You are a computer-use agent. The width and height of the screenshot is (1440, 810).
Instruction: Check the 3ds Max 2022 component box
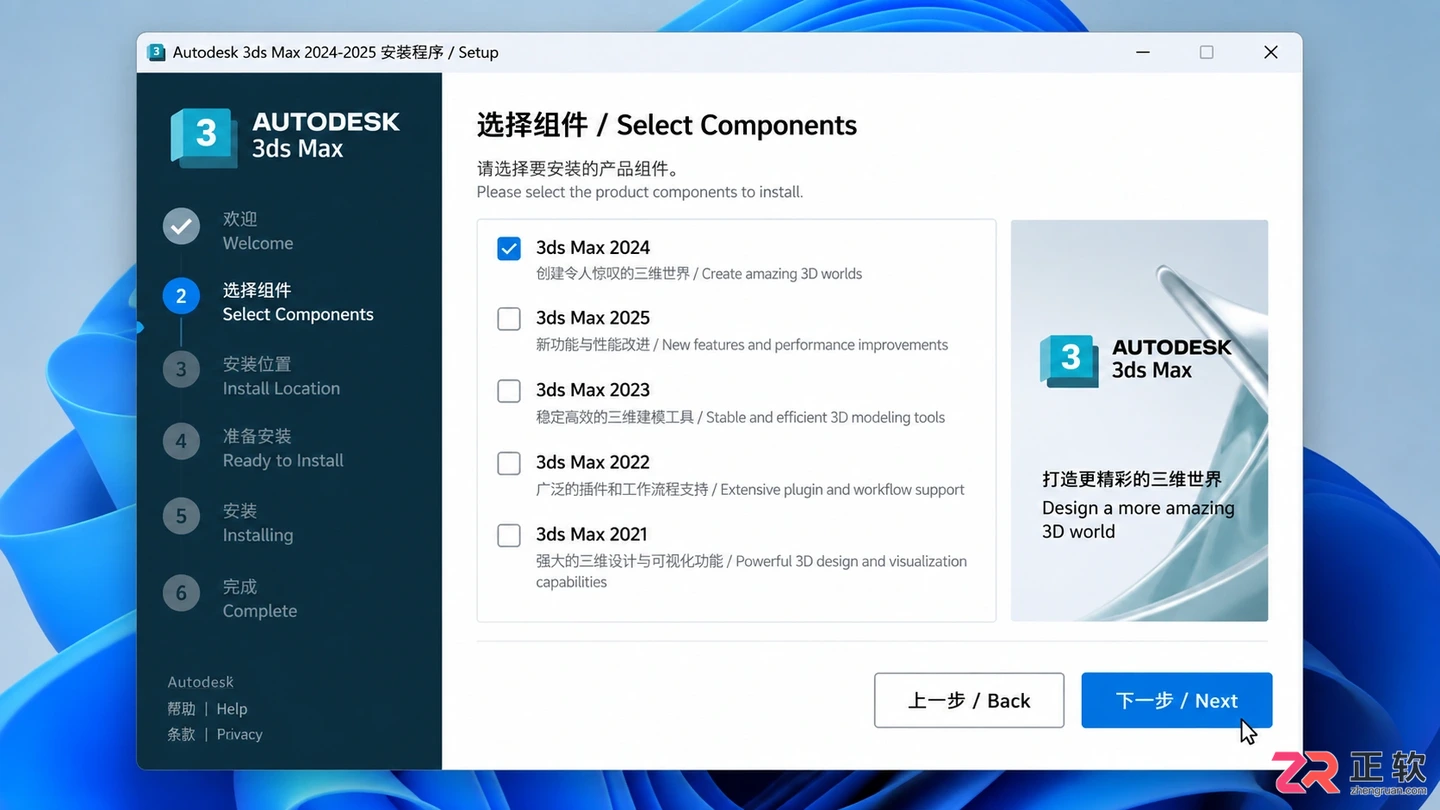(x=509, y=463)
